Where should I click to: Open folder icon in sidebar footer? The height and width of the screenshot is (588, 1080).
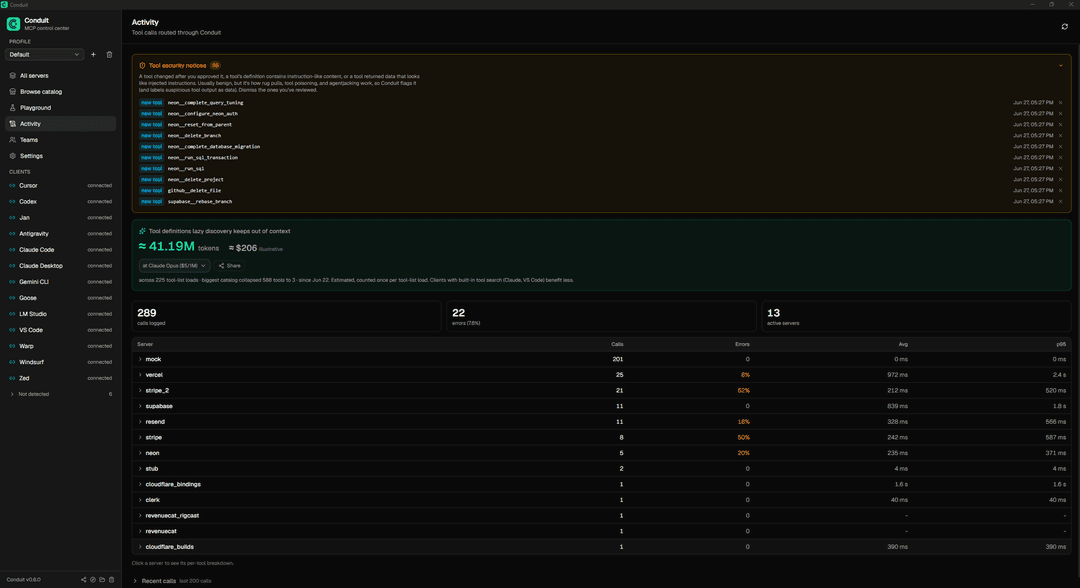click(102, 580)
